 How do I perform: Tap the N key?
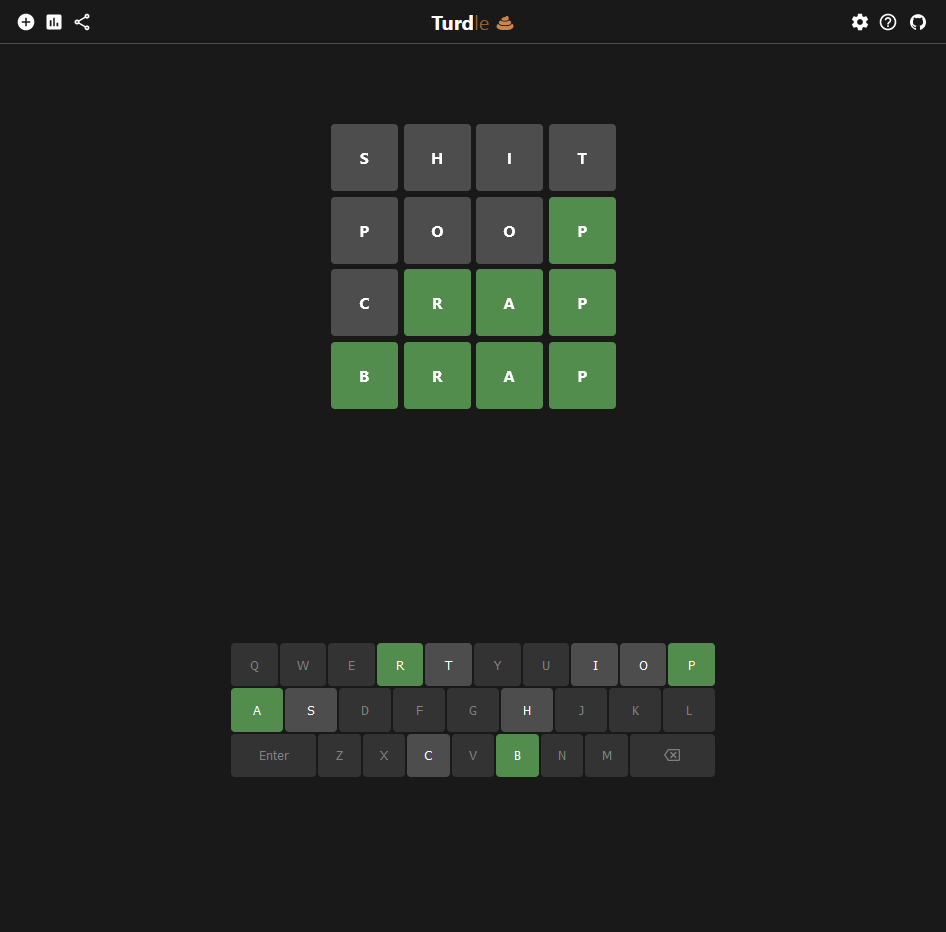pos(562,755)
